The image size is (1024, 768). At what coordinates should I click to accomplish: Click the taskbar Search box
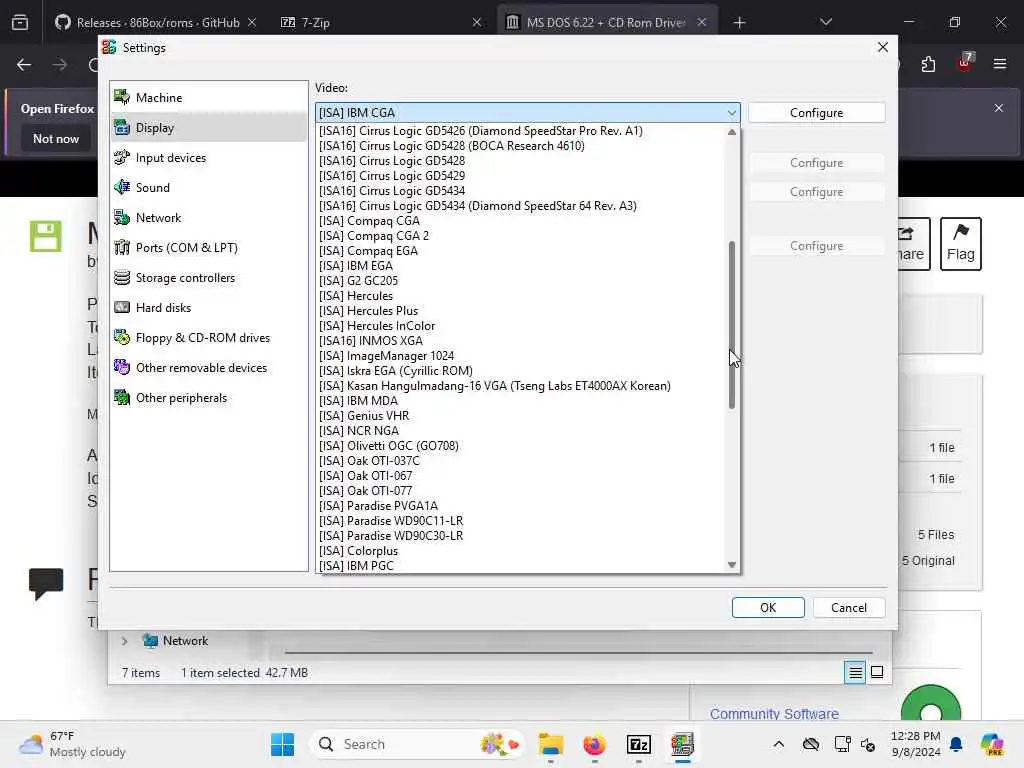point(418,744)
